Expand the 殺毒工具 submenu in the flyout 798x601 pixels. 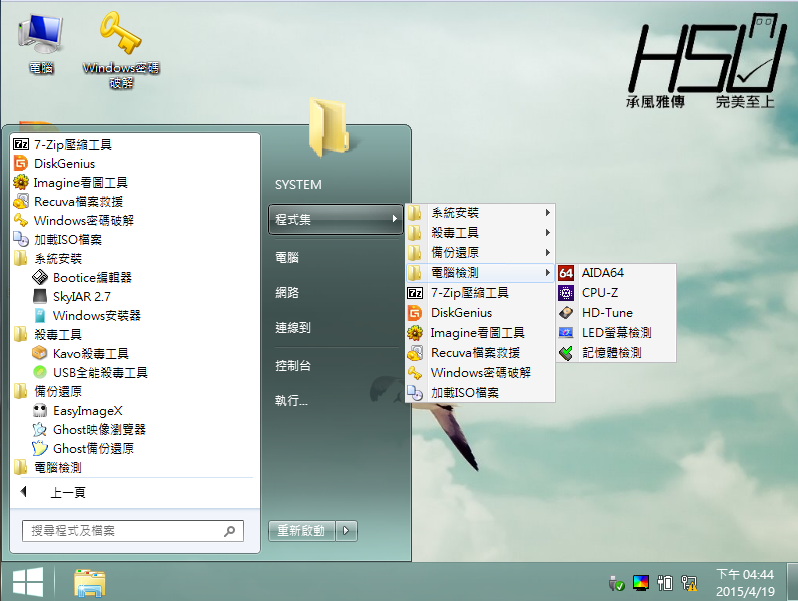click(480, 233)
